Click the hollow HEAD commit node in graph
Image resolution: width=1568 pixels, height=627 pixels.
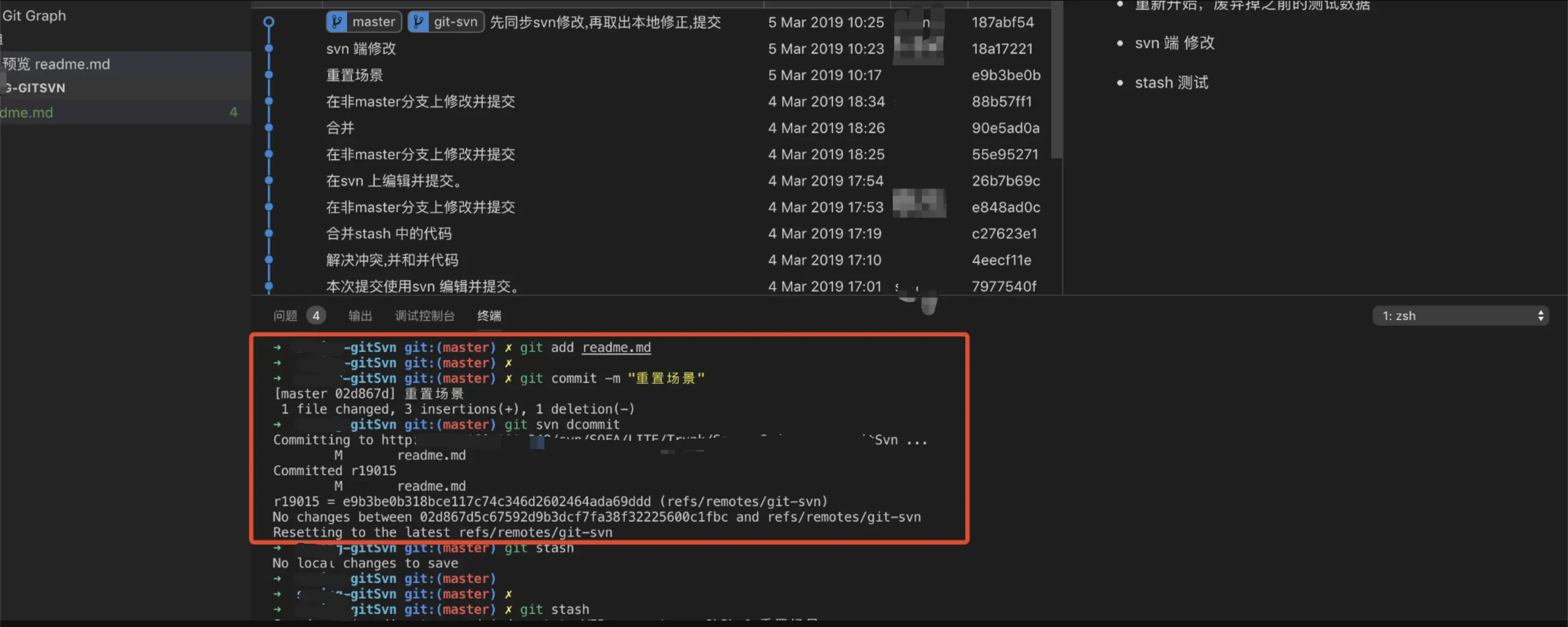click(x=269, y=22)
